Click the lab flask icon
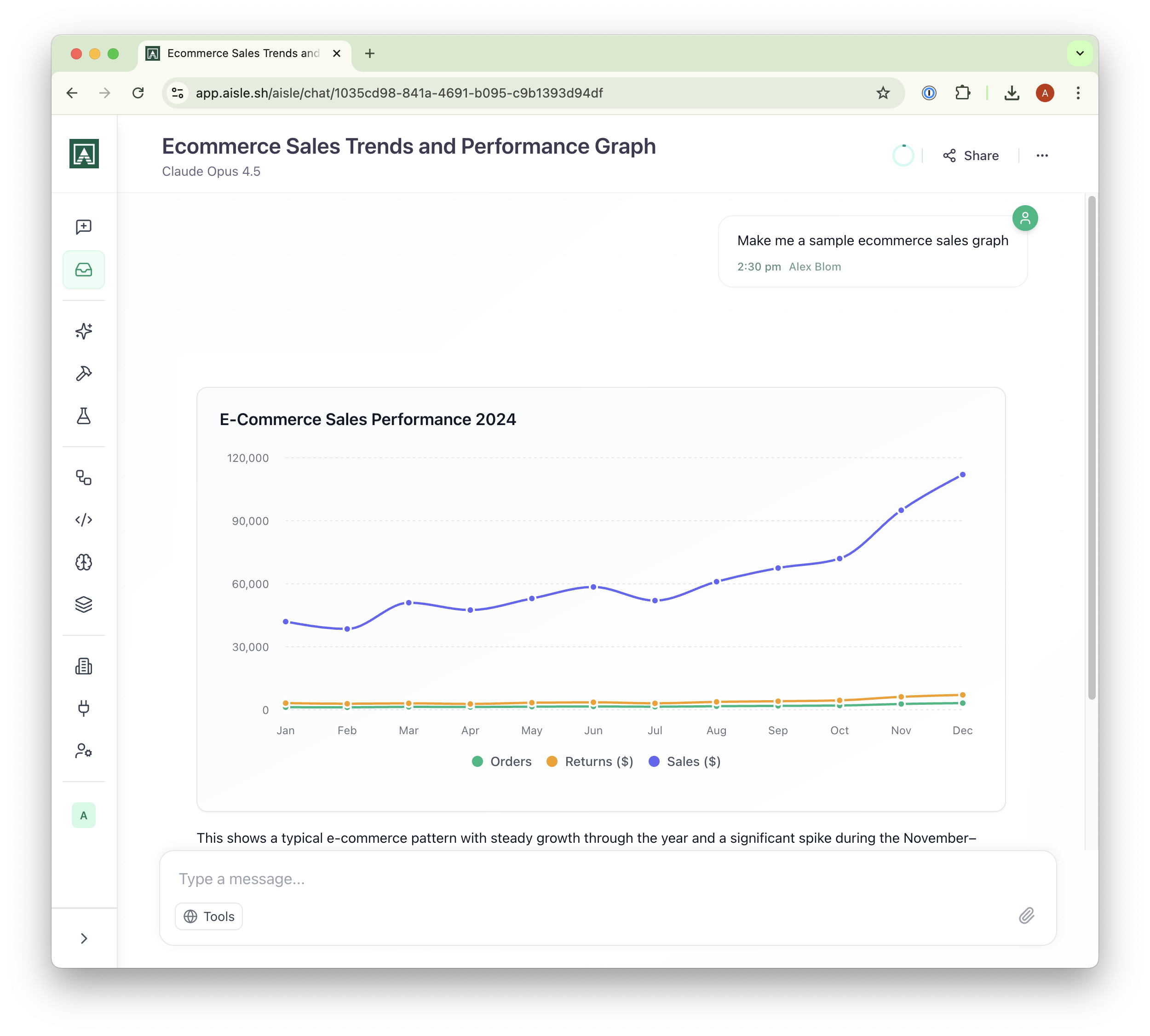1150x1036 pixels. pyautogui.click(x=84, y=416)
